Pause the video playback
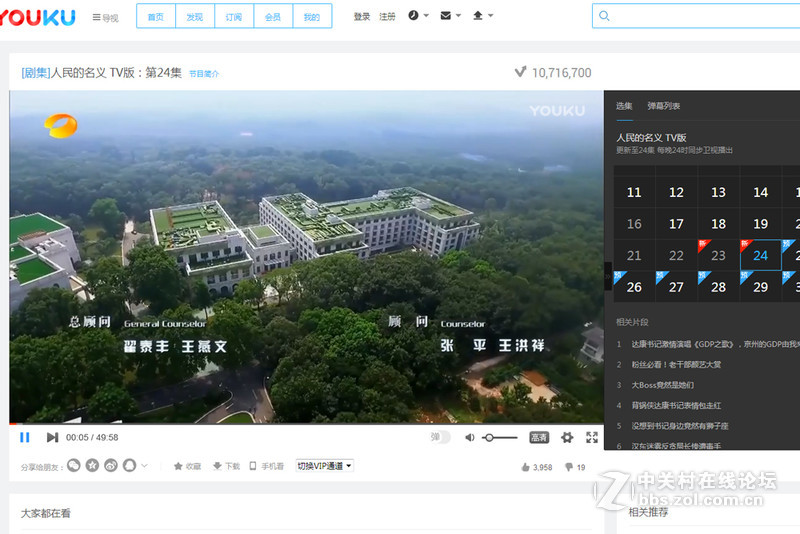The height and width of the screenshot is (534, 800). pyautogui.click(x=24, y=437)
